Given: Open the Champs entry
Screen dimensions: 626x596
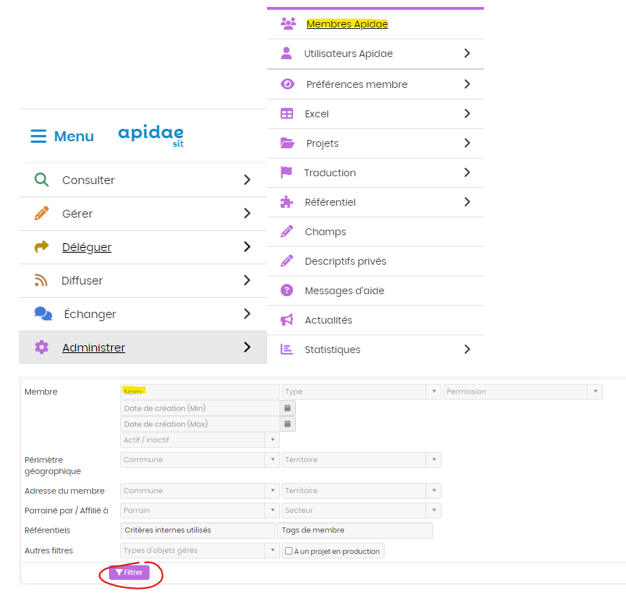Looking at the screenshot, I should pyautogui.click(x=375, y=232).
